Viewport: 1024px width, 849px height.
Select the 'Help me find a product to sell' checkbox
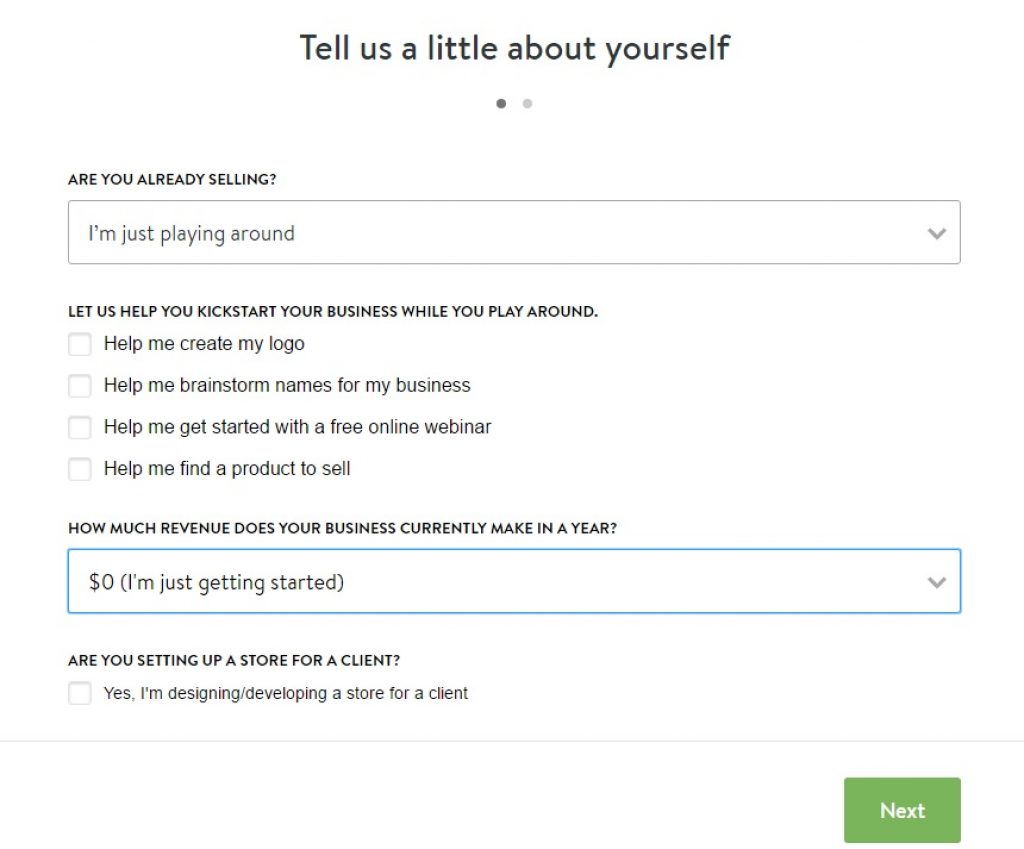coord(80,469)
